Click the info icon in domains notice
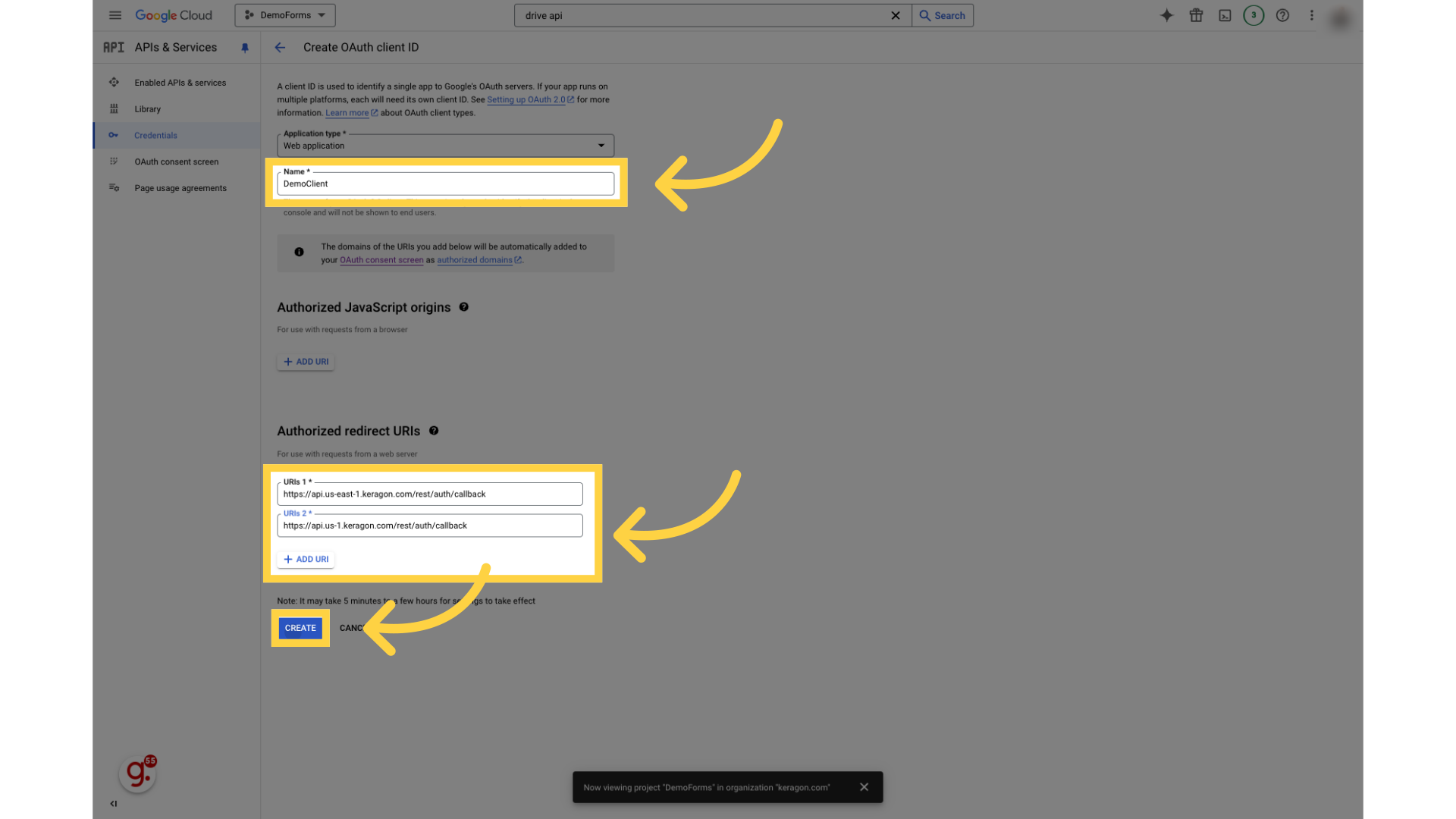The height and width of the screenshot is (819, 1456). (299, 252)
